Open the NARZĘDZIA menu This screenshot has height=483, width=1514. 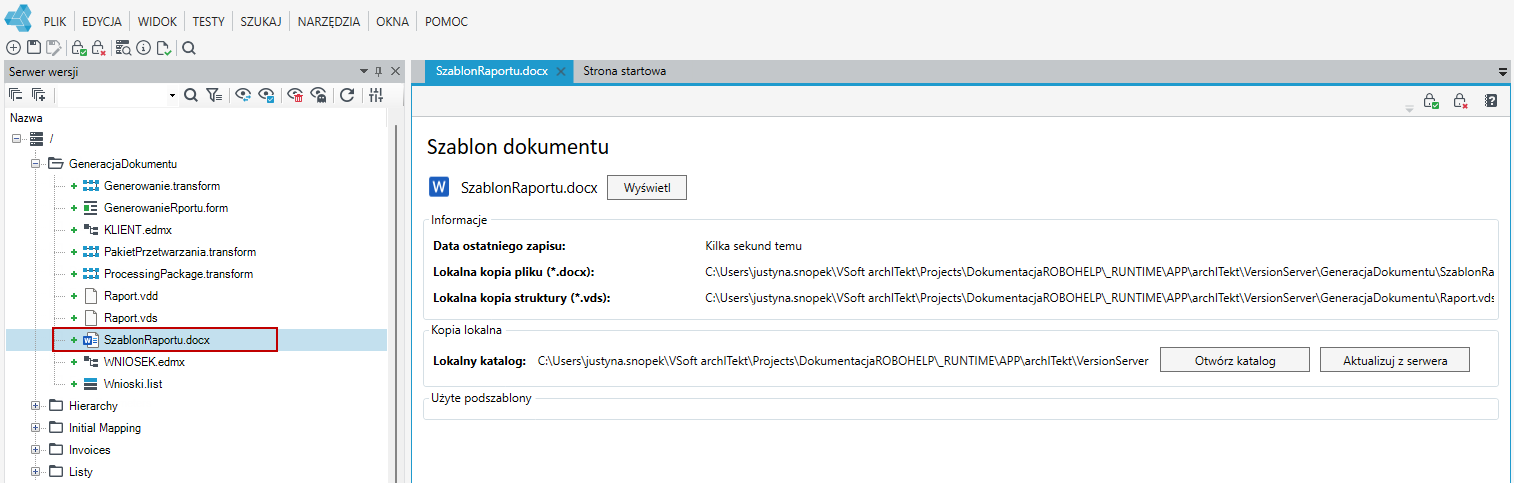[329, 21]
